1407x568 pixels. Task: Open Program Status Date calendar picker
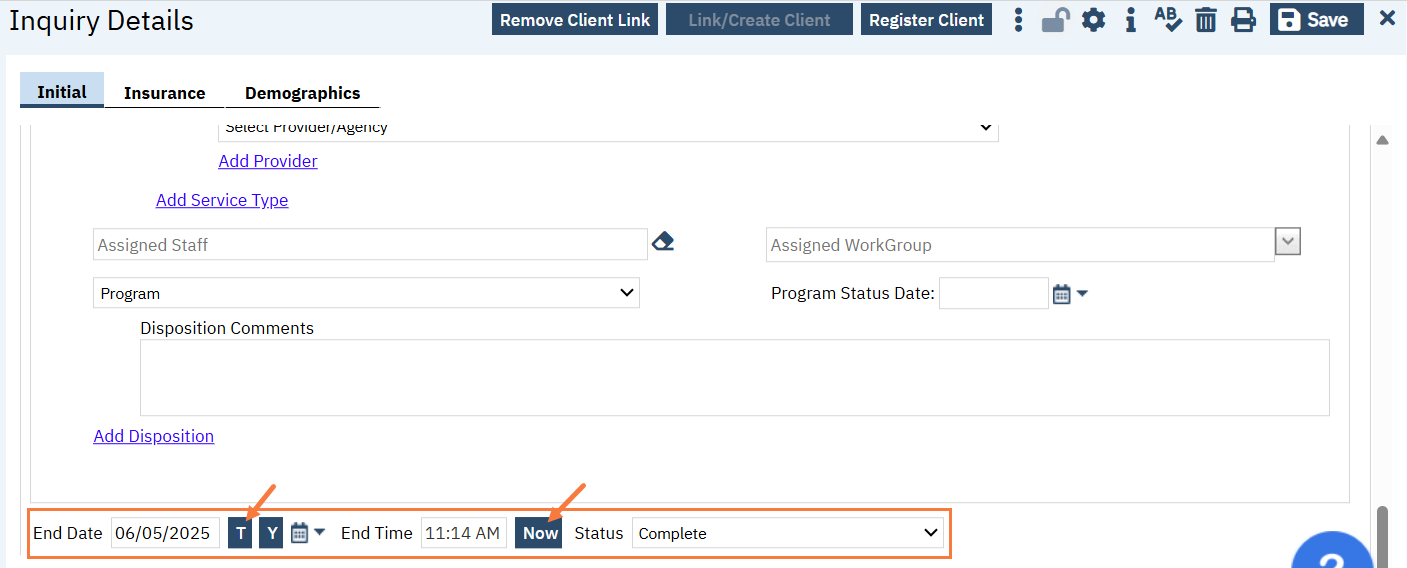(x=1062, y=294)
